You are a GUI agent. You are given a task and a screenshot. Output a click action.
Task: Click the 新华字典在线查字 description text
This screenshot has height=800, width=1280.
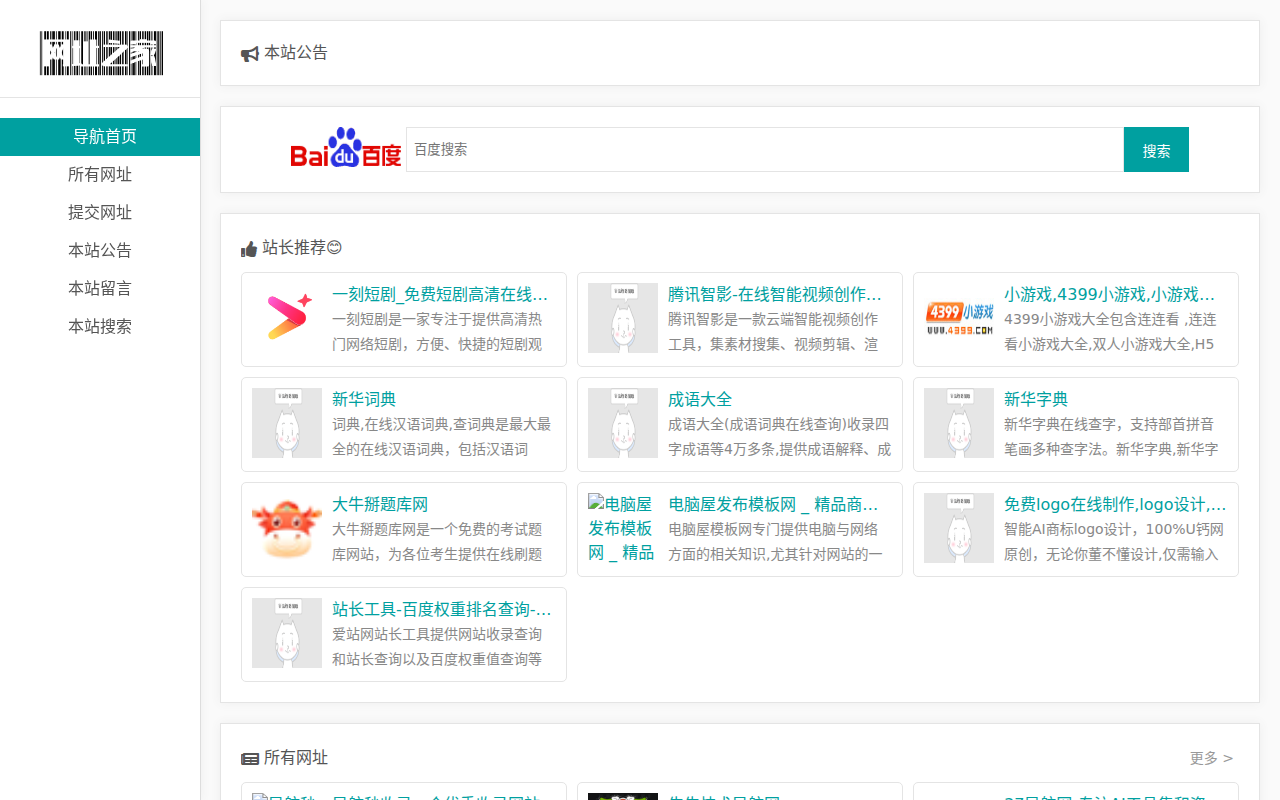pyautogui.click(x=1112, y=437)
